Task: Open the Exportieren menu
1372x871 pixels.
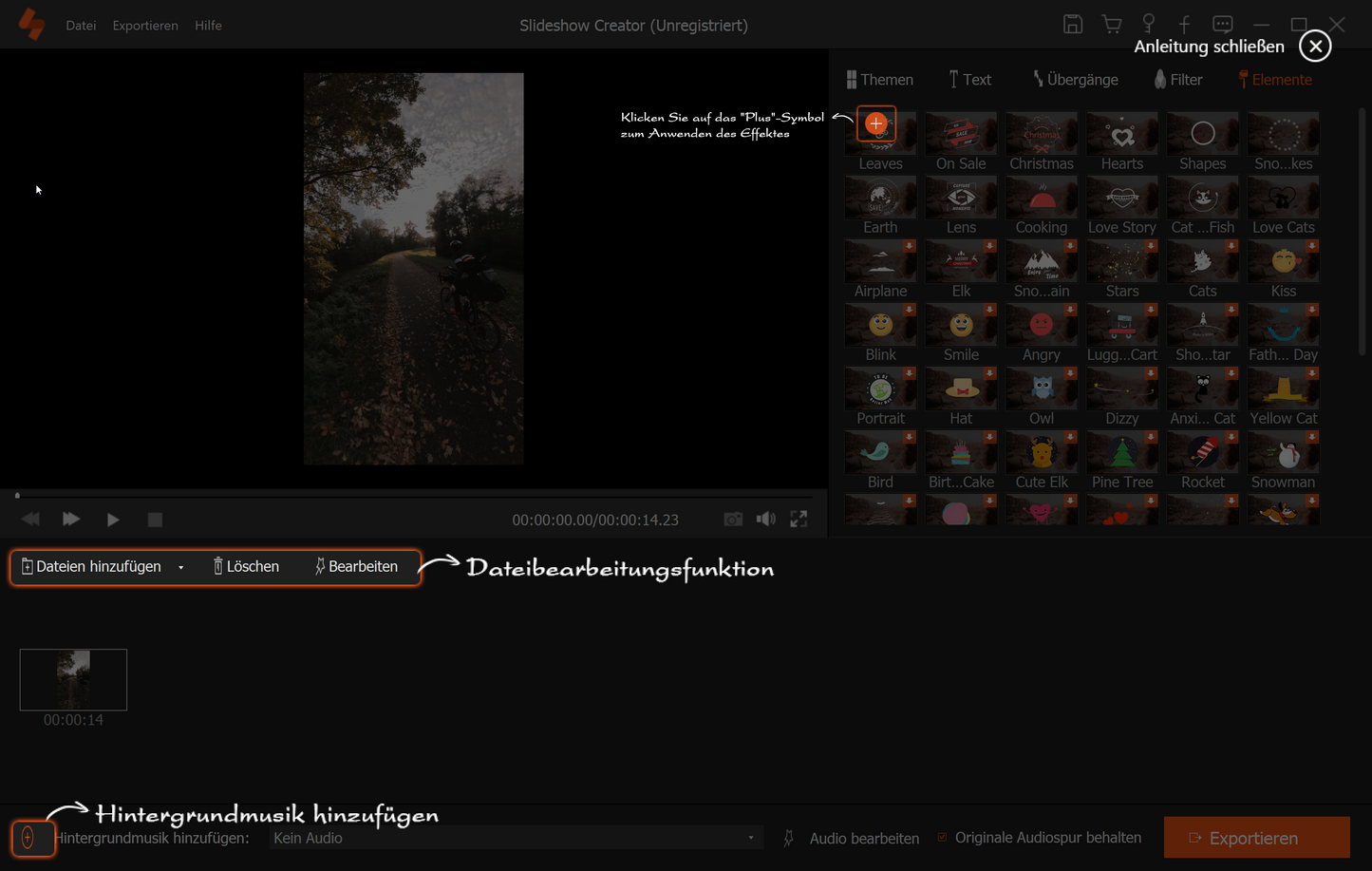Action: (x=145, y=26)
